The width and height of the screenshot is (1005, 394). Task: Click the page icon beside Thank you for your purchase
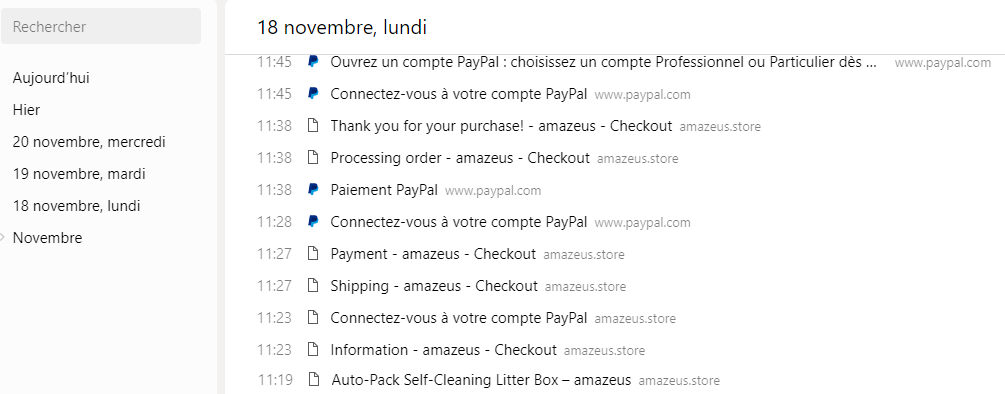coord(313,126)
